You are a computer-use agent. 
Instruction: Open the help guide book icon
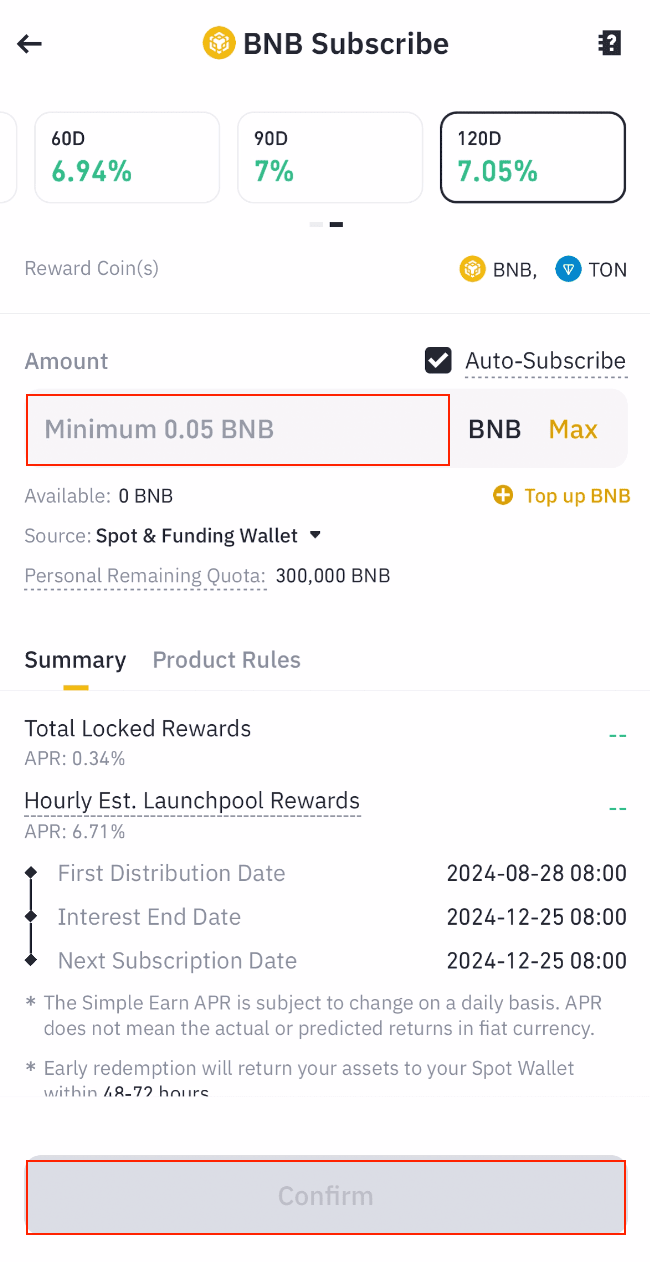pyautogui.click(x=609, y=43)
